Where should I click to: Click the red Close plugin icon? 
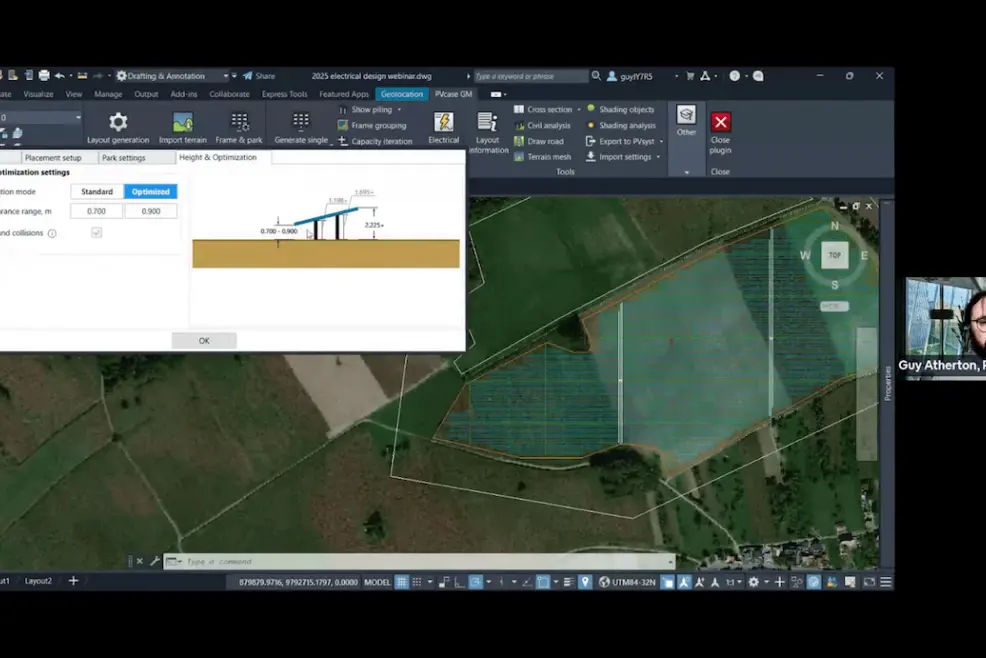[x=720, y=122]
